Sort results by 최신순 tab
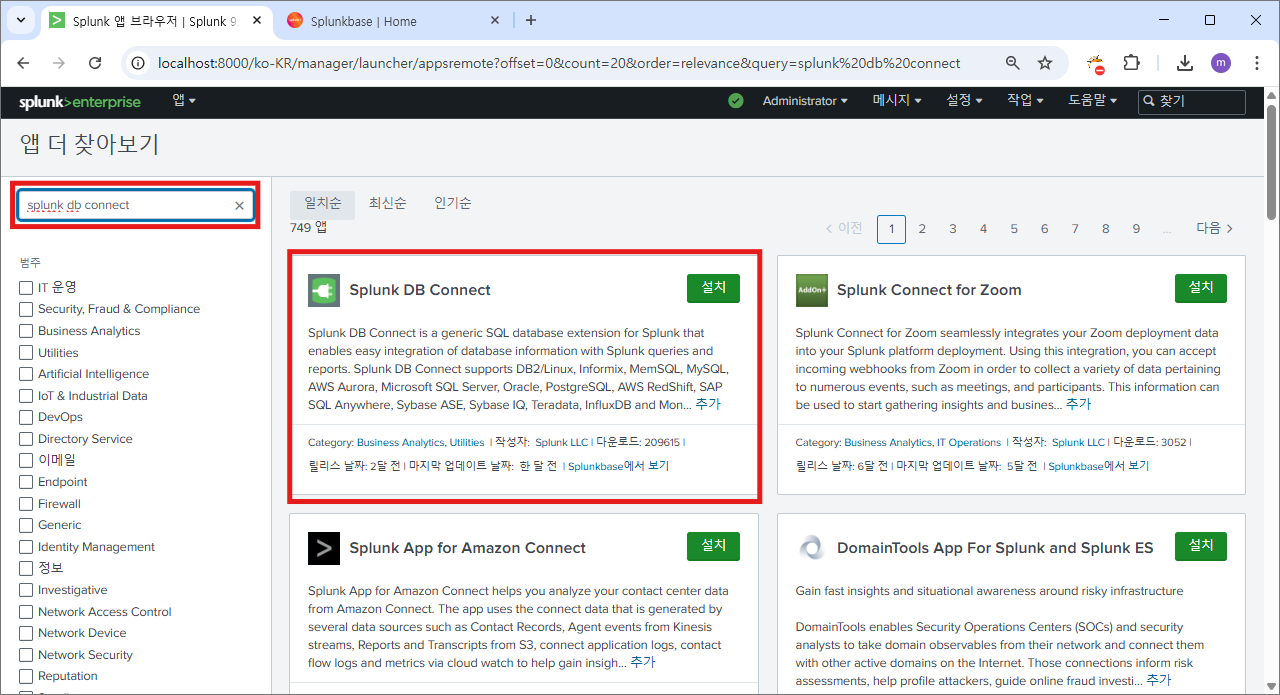 (387, 203)
